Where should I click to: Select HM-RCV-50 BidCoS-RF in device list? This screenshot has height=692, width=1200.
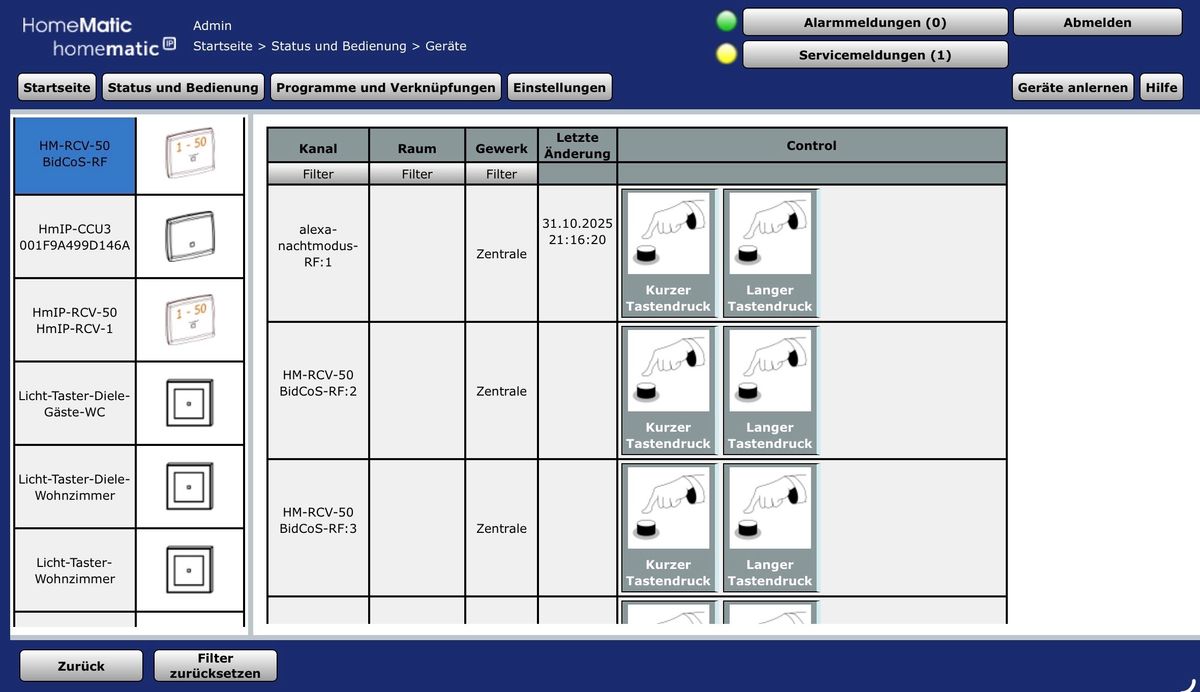pyautogui.click(x=75, y=154)
